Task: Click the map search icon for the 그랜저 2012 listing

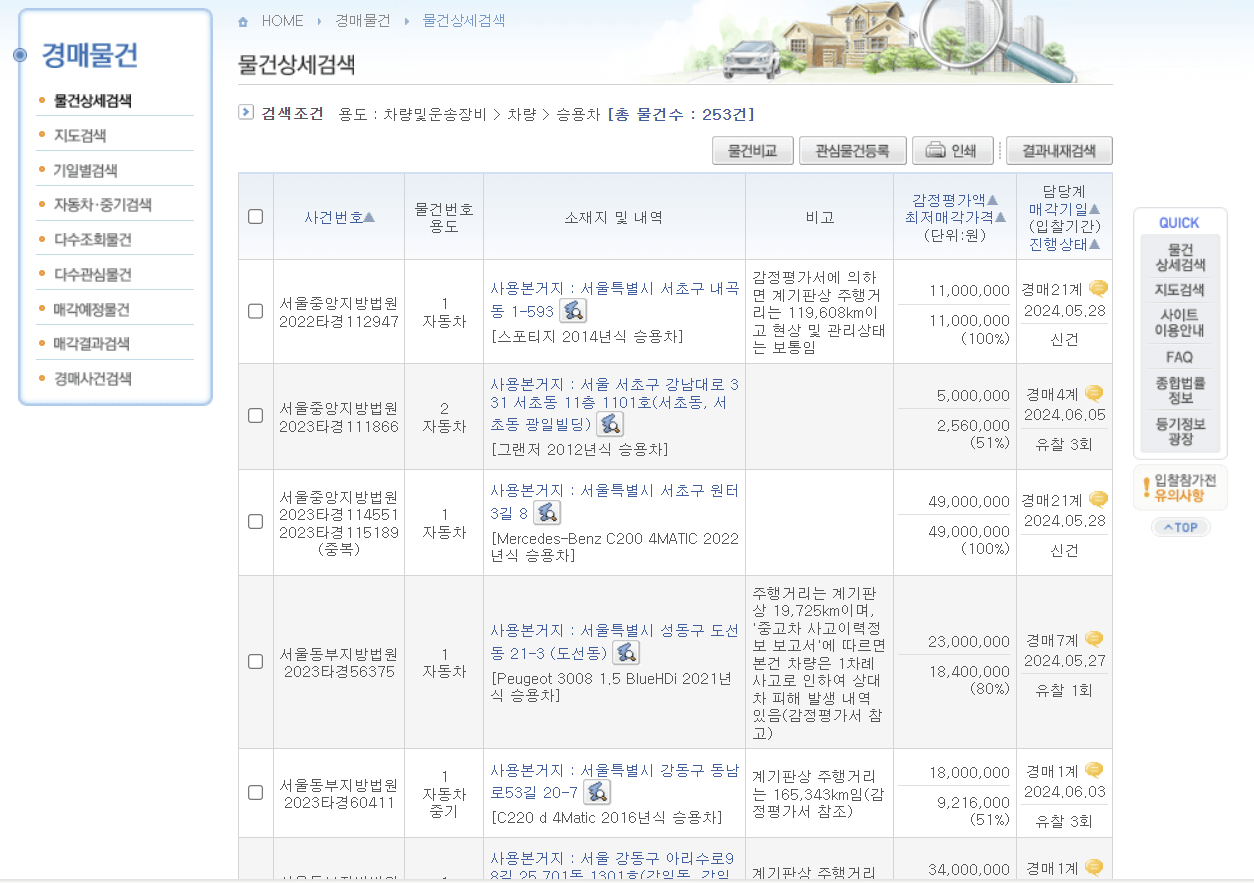Action: (611, 424)
